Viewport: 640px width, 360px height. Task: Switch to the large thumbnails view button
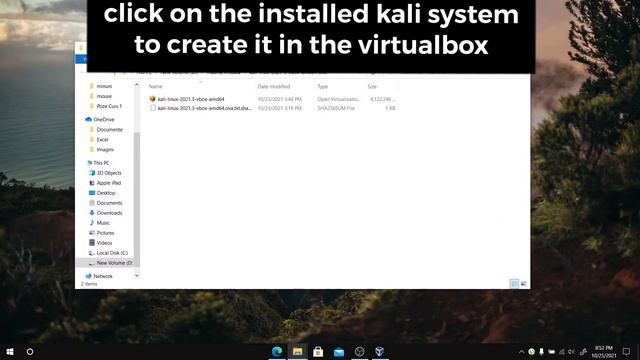click(524, 284)
